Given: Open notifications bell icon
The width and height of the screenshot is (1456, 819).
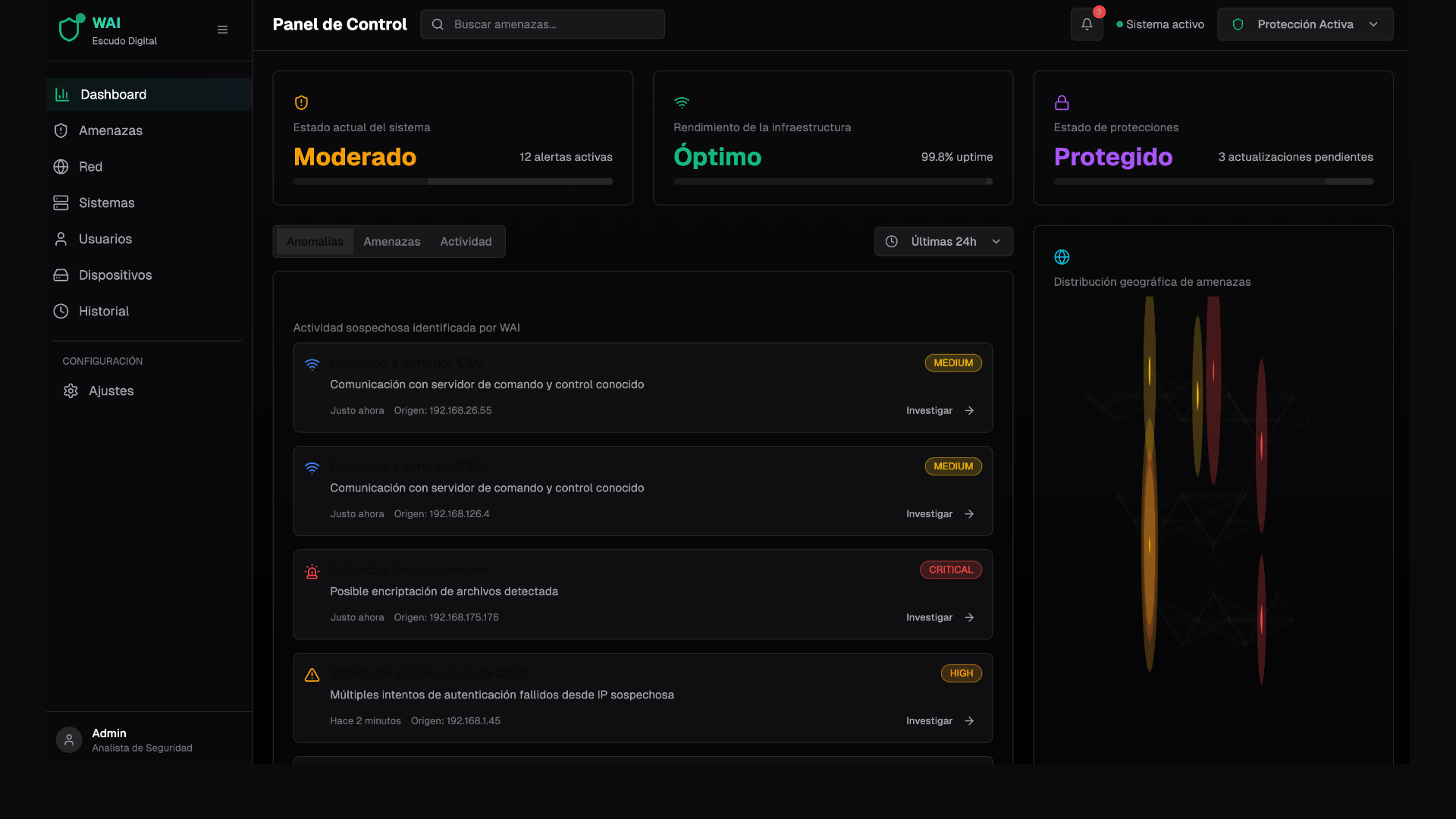Looking at the screenshot, I should pos(1087,24).
